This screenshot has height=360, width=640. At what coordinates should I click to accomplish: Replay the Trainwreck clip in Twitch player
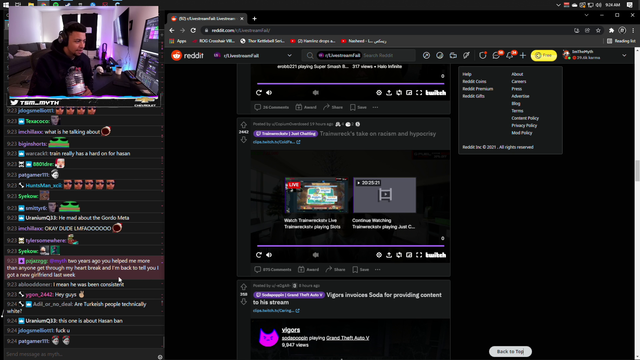click(x=259, y=255)
